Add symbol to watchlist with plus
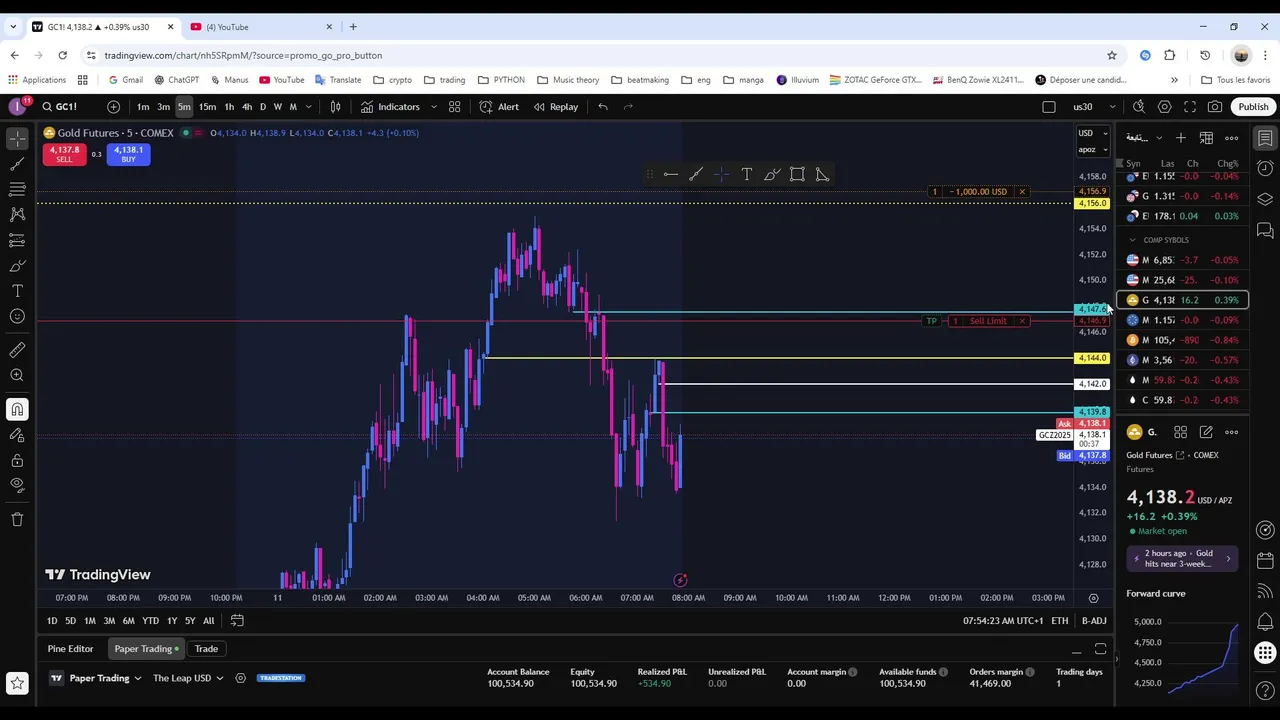 [x=1181, y=138]
